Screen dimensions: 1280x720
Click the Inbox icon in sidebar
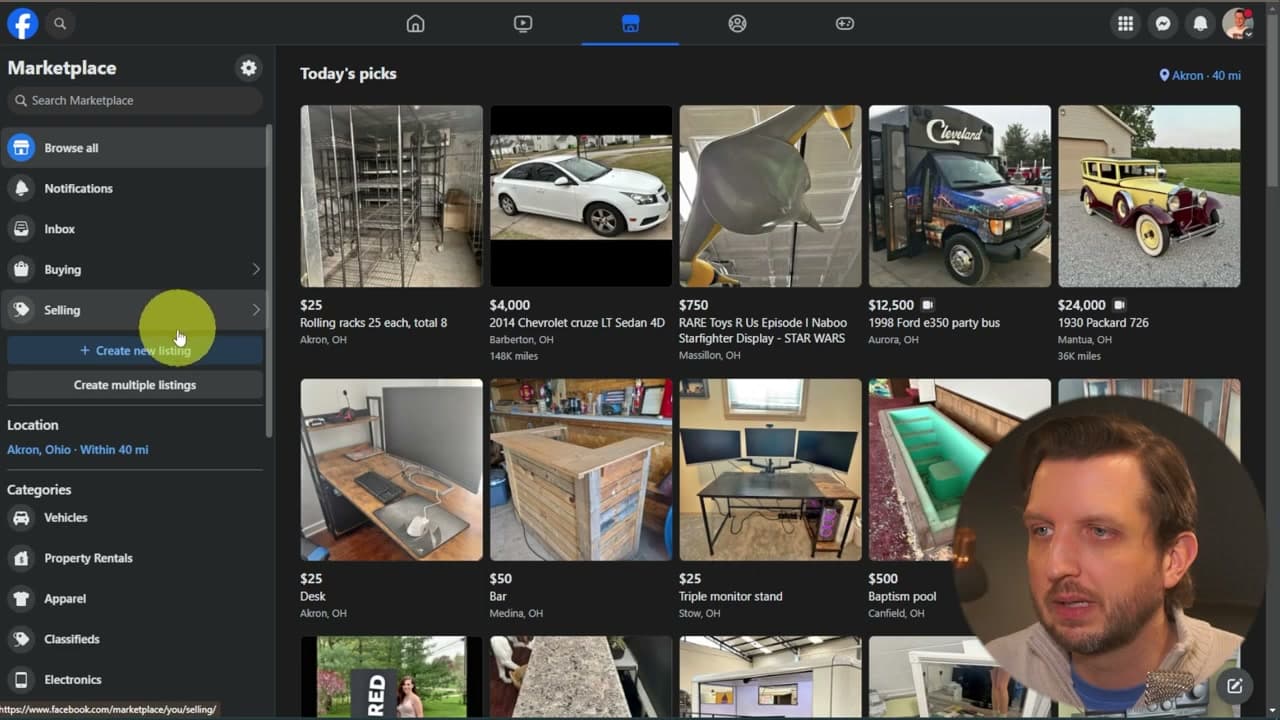(x=21, y=229)
